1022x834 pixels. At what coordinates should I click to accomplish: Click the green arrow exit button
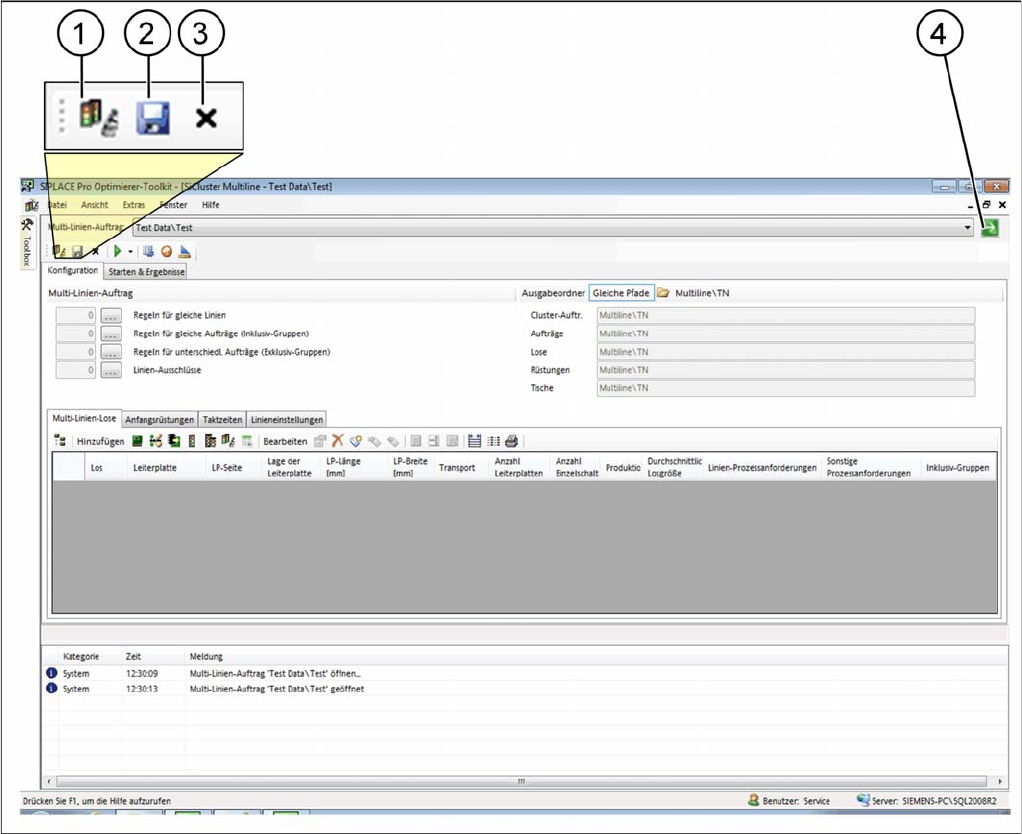990,228
